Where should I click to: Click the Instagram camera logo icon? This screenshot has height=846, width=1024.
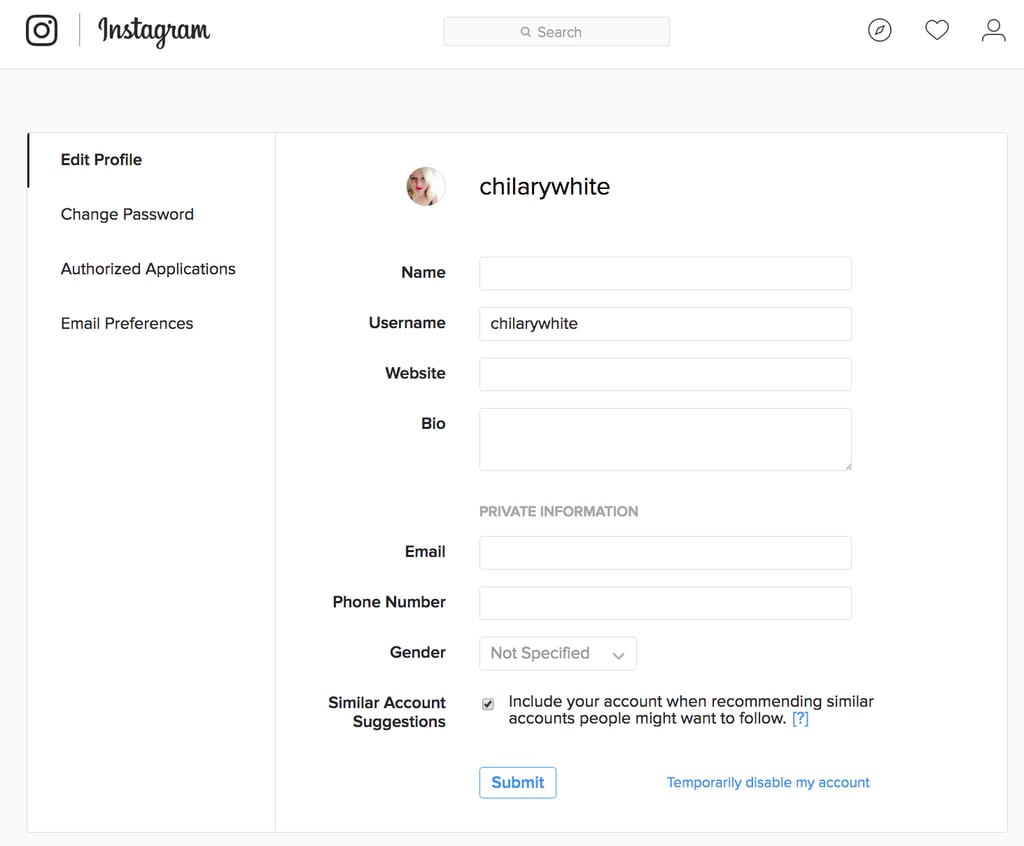[x=42, y=30]
